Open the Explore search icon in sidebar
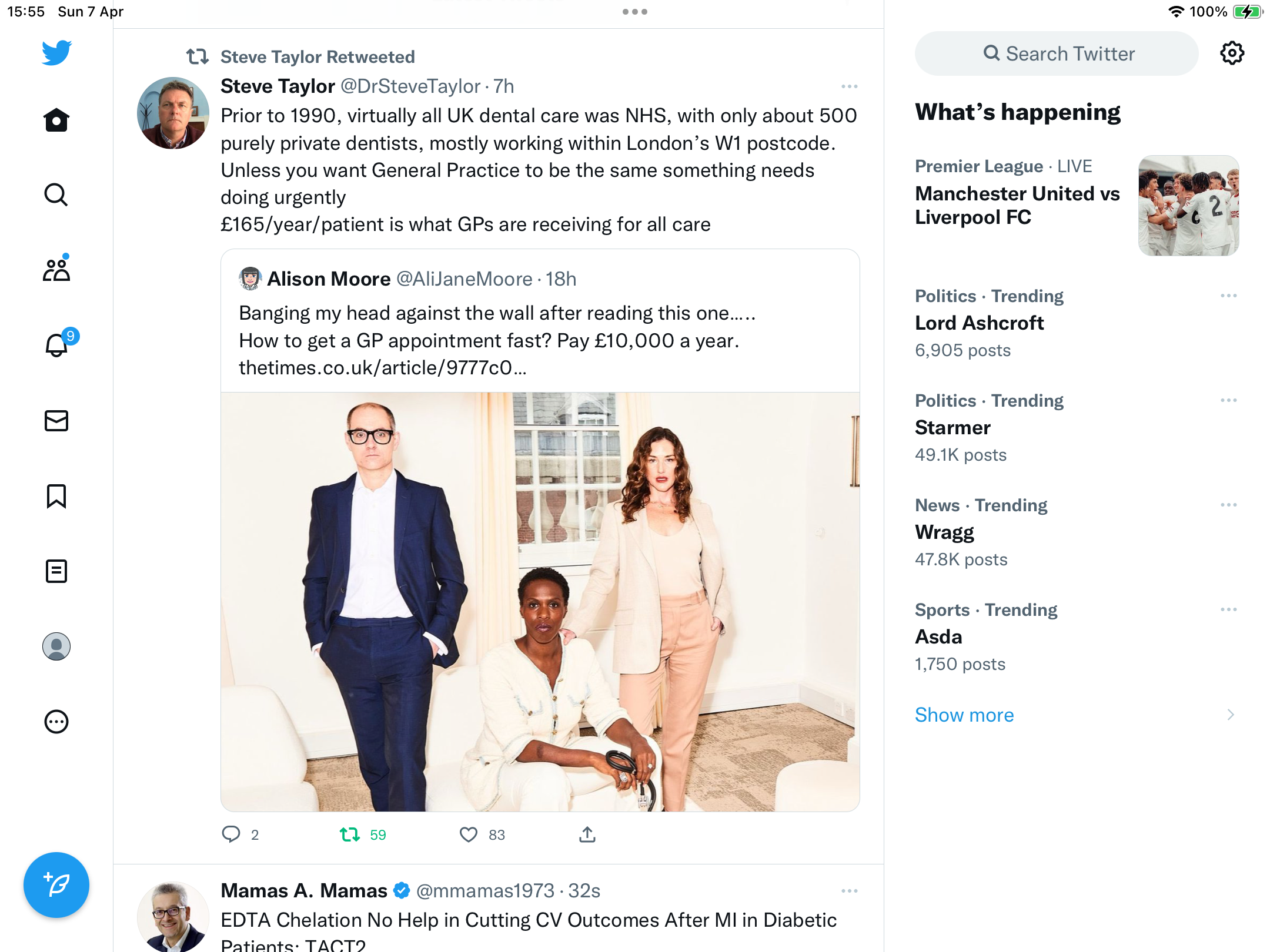 [56, 195]
